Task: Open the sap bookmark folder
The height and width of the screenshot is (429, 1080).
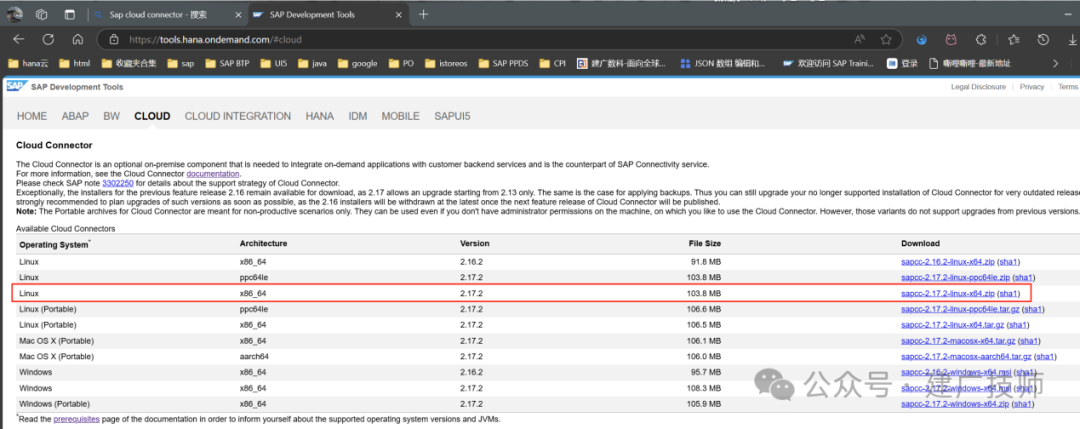Action: [x=180, y=63]
